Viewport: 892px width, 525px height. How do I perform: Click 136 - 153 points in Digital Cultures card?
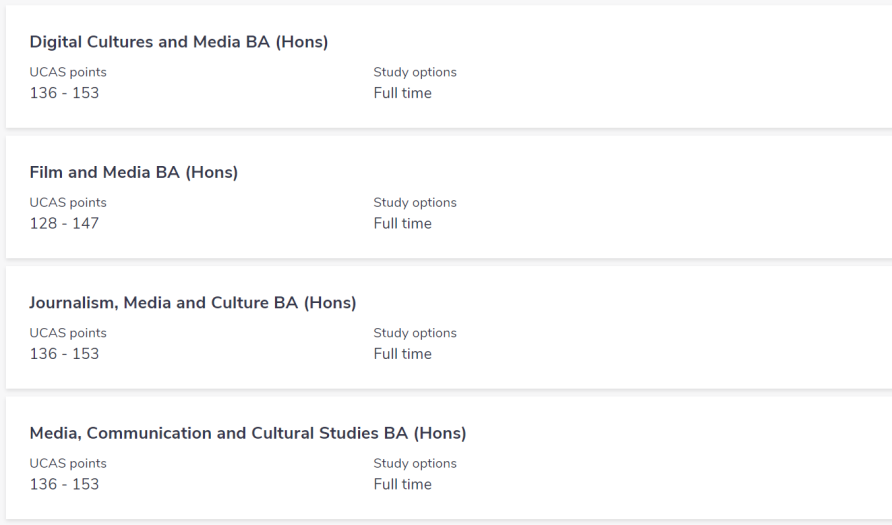coord(64,93)
